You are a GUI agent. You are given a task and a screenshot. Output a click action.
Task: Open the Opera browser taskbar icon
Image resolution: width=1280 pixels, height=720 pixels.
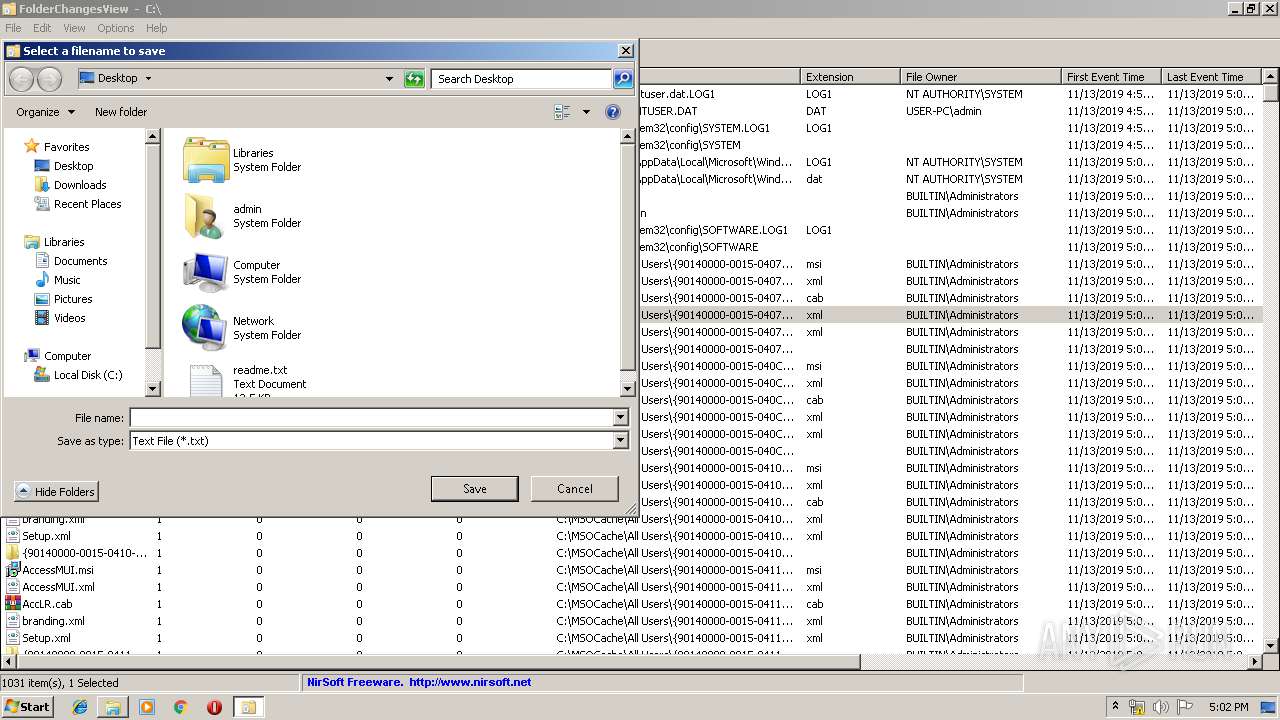pos(214,707)
